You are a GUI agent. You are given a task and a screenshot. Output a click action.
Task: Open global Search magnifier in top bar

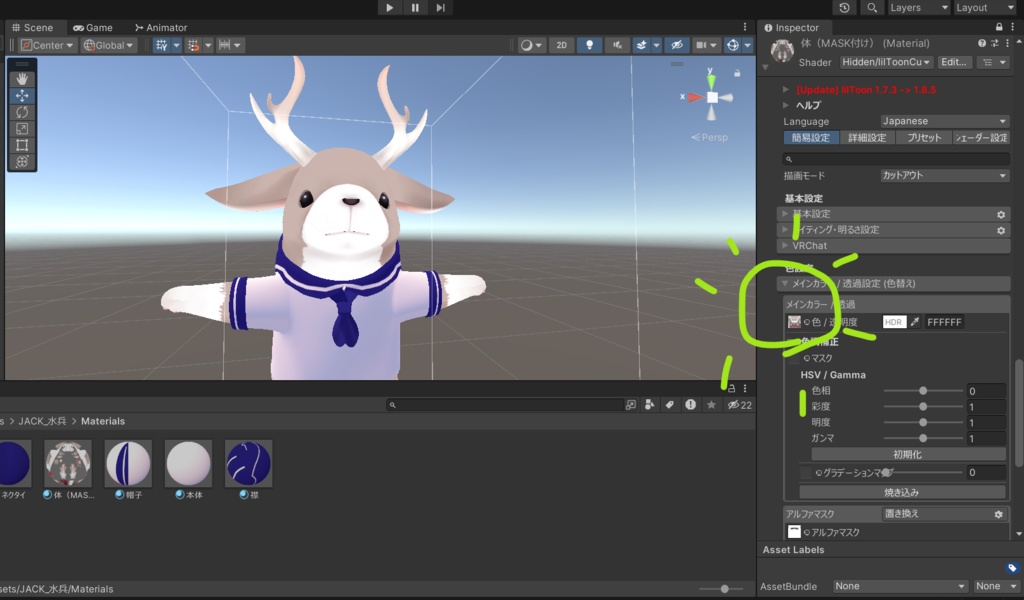click(872, 8)
